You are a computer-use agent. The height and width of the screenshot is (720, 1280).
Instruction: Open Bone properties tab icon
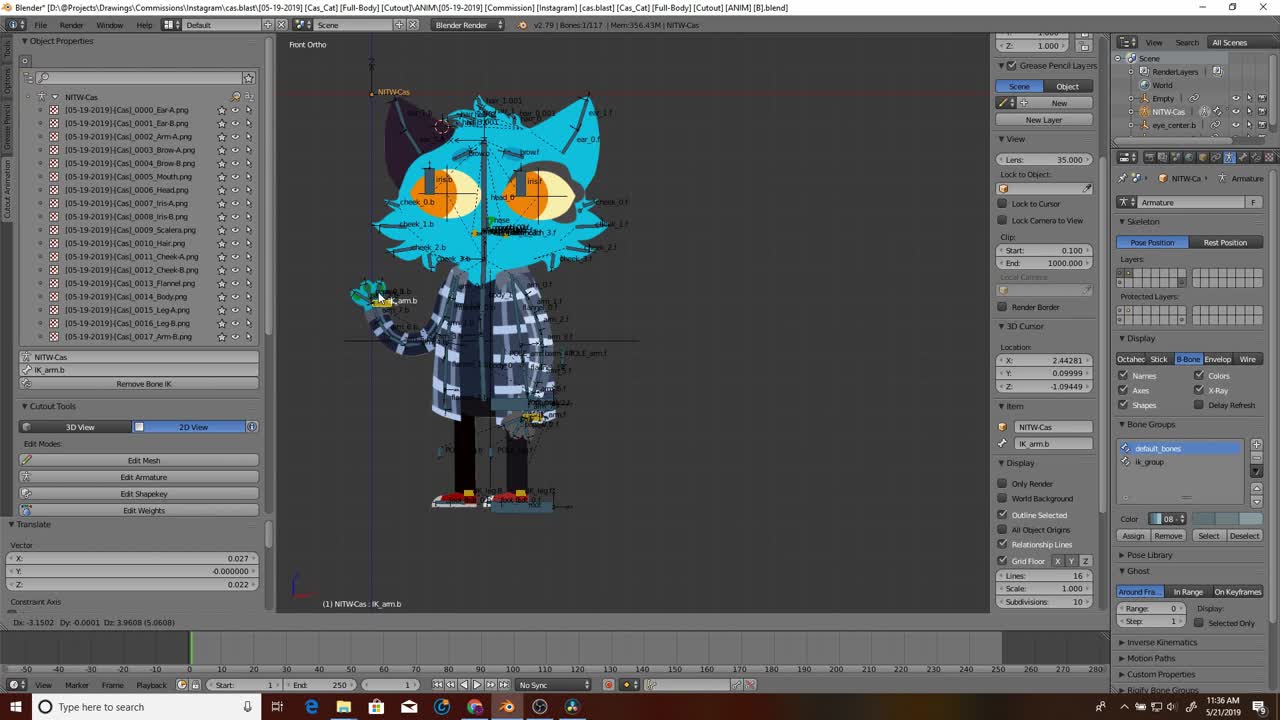pyautogui.click(x=1243, y=157)
